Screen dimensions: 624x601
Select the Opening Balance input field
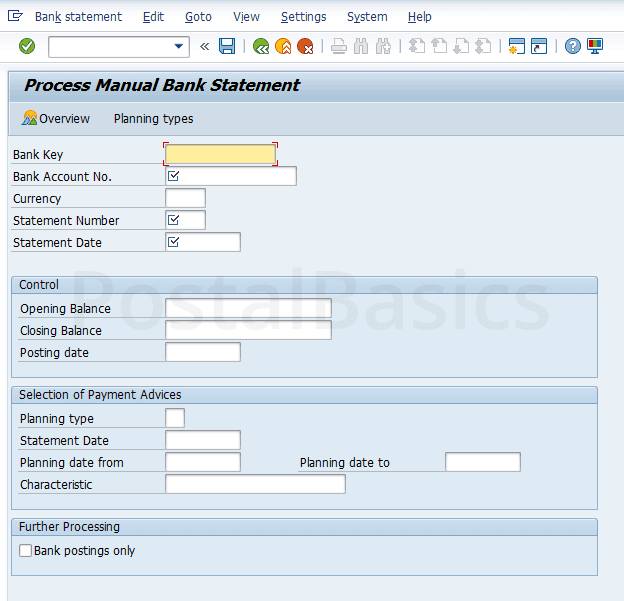point(248,308)
